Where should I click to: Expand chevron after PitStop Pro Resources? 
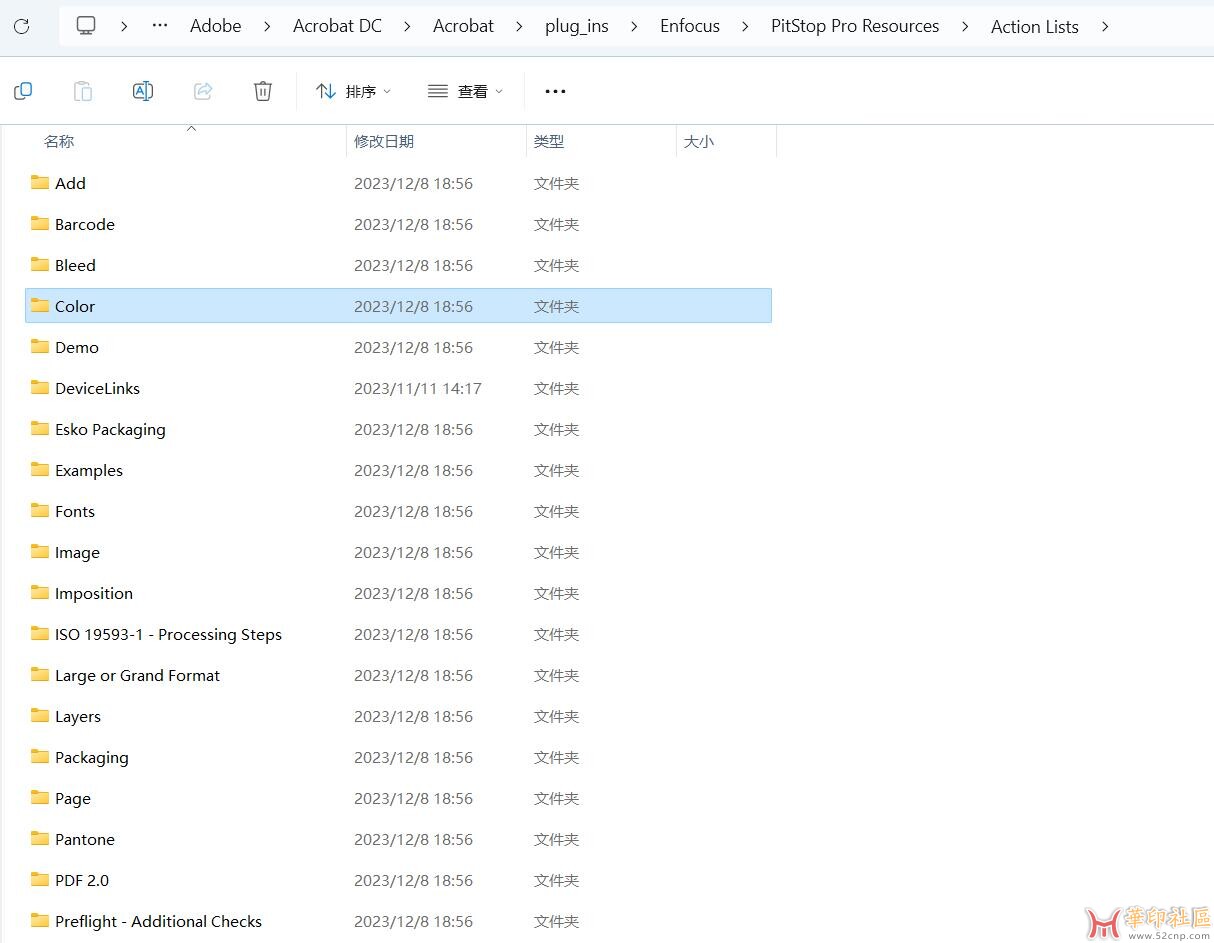[x=965, y=26]
